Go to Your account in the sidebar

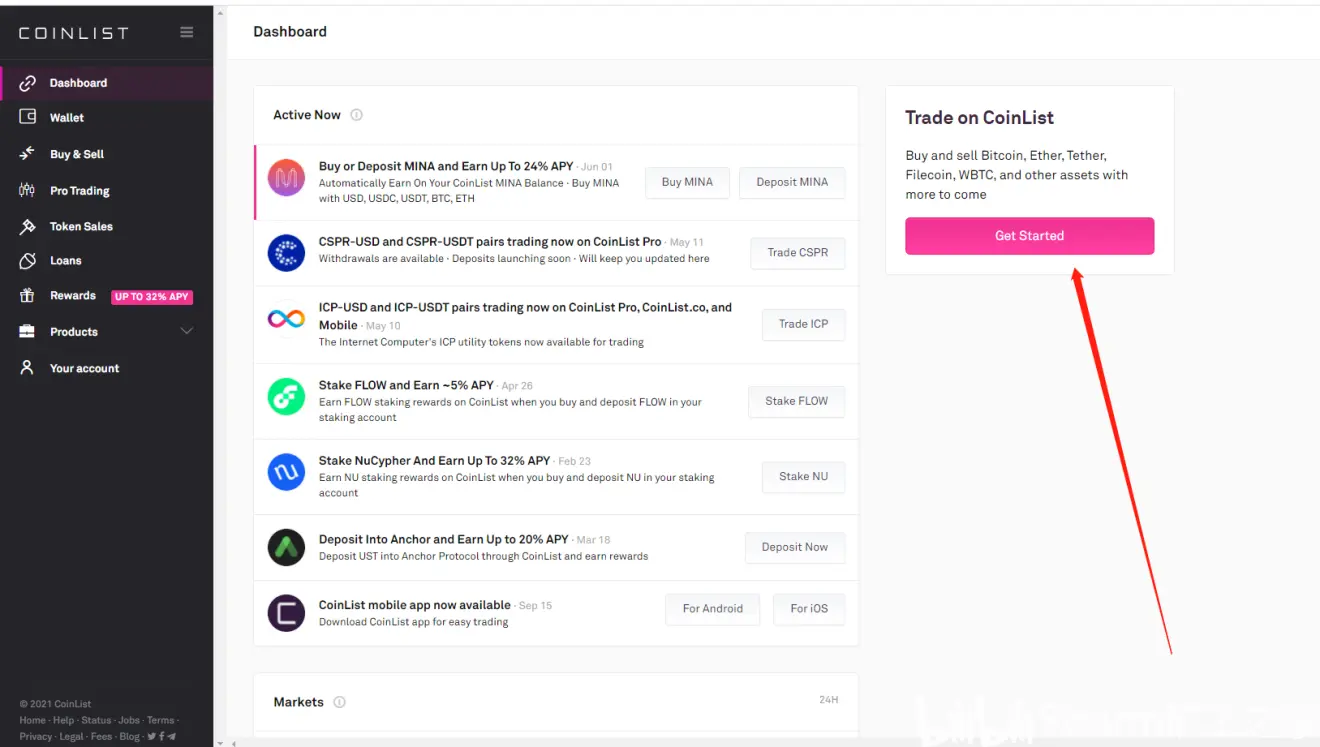pyautogui.click(x=84, y=368)
